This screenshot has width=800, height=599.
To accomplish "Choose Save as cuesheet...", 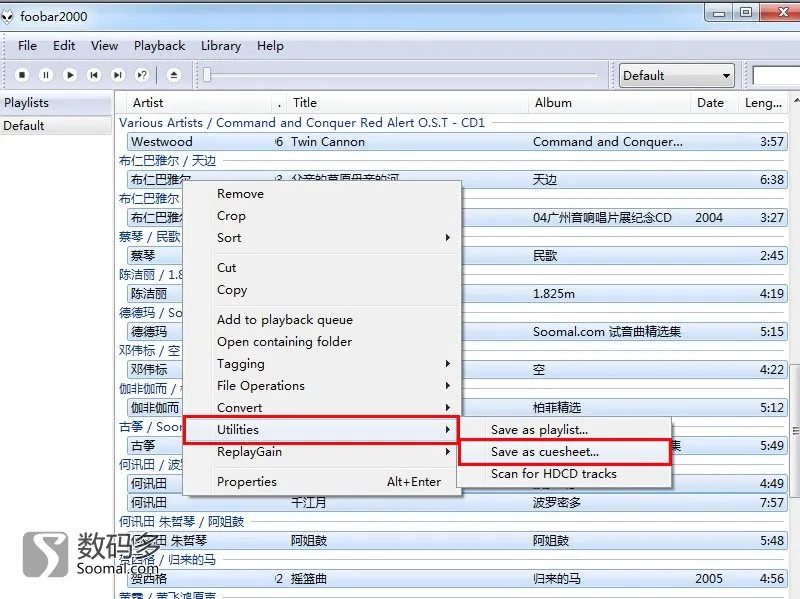I will (x=564, y=452).
